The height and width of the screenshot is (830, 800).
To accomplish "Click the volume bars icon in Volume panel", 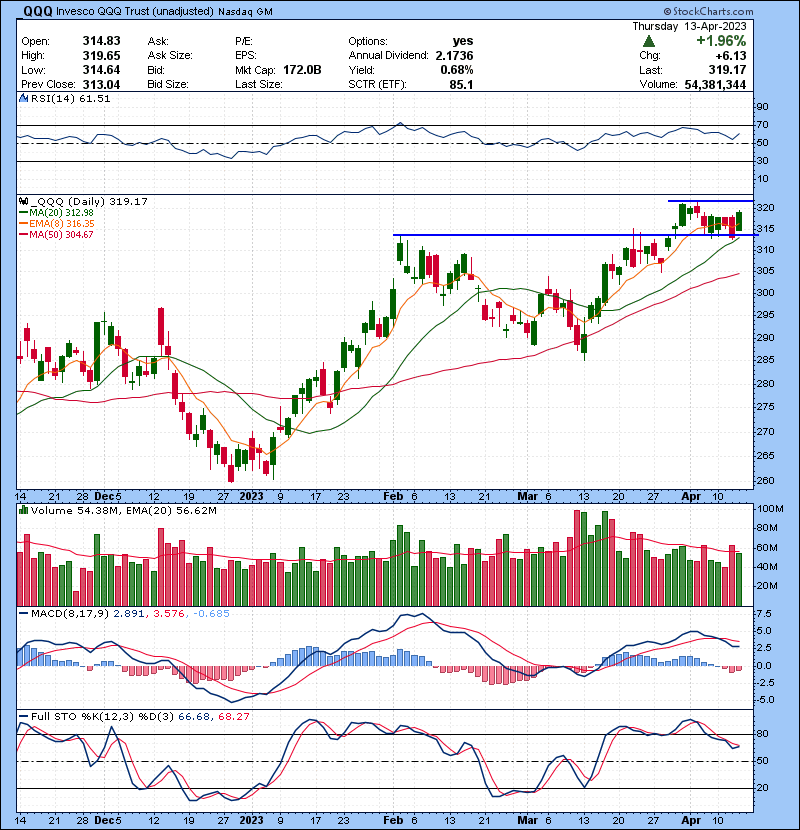I will coord(23,510).
